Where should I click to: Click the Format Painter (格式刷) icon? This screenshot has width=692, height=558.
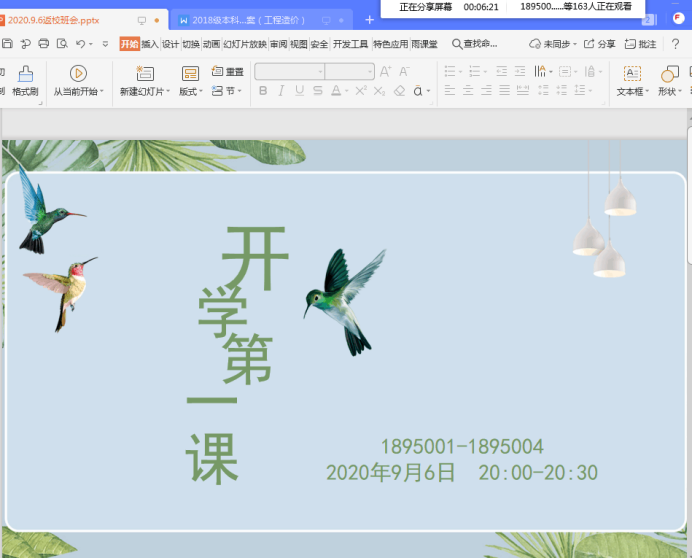[x=25, y=74]
